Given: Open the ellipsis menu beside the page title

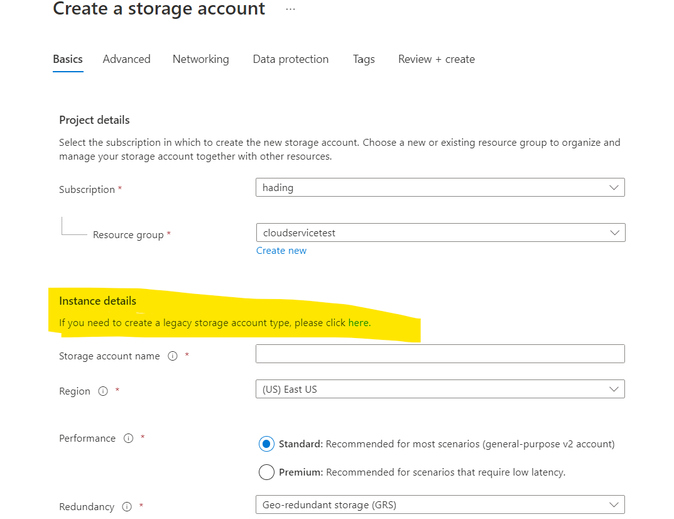Looking at the screenshot, I should pos(291,9).
